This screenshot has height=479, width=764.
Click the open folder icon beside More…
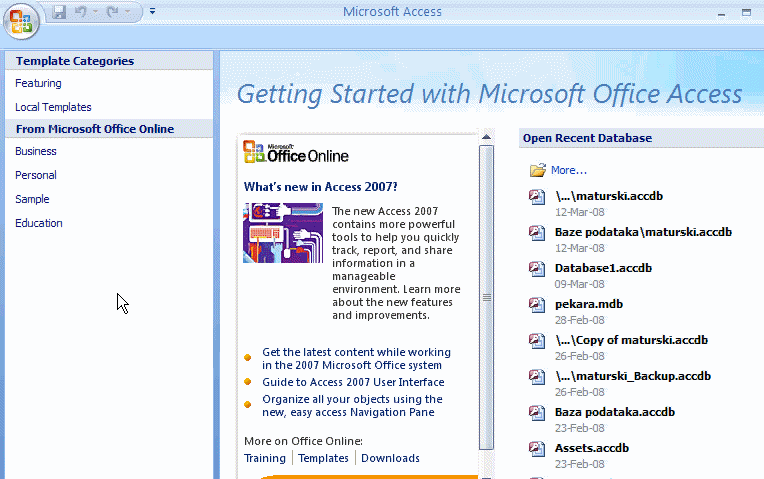537,170
